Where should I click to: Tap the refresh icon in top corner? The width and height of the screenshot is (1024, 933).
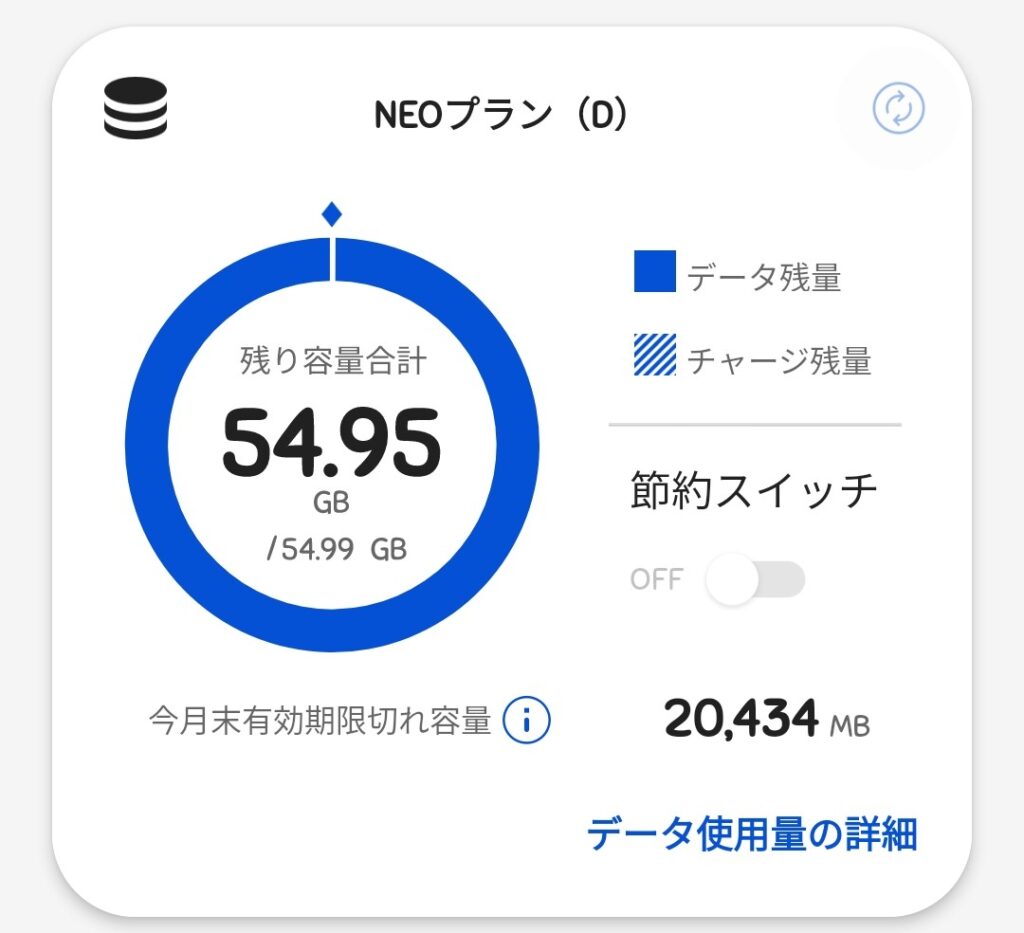click(x=898, y=108)
